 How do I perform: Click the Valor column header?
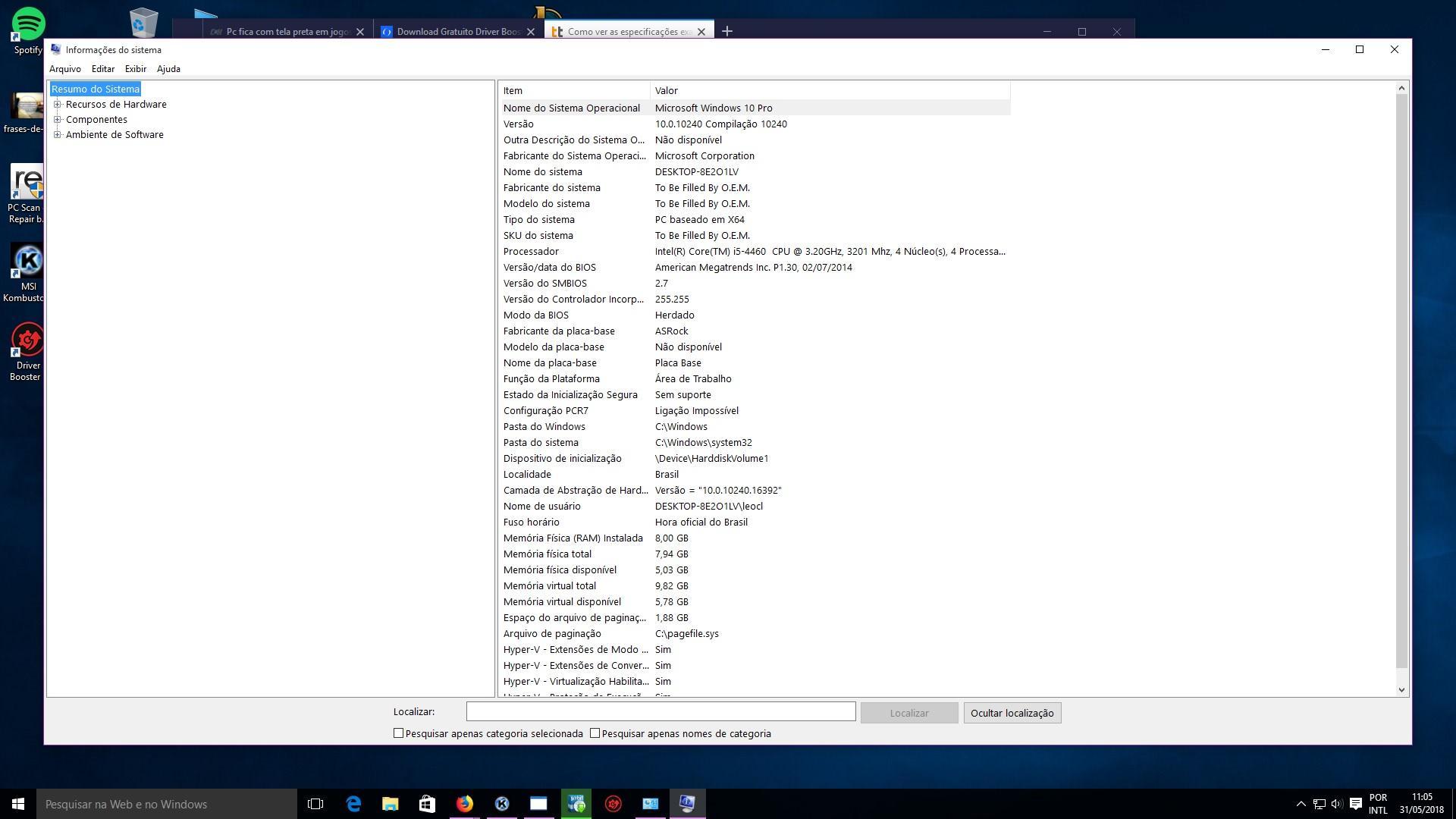[830, 91]
